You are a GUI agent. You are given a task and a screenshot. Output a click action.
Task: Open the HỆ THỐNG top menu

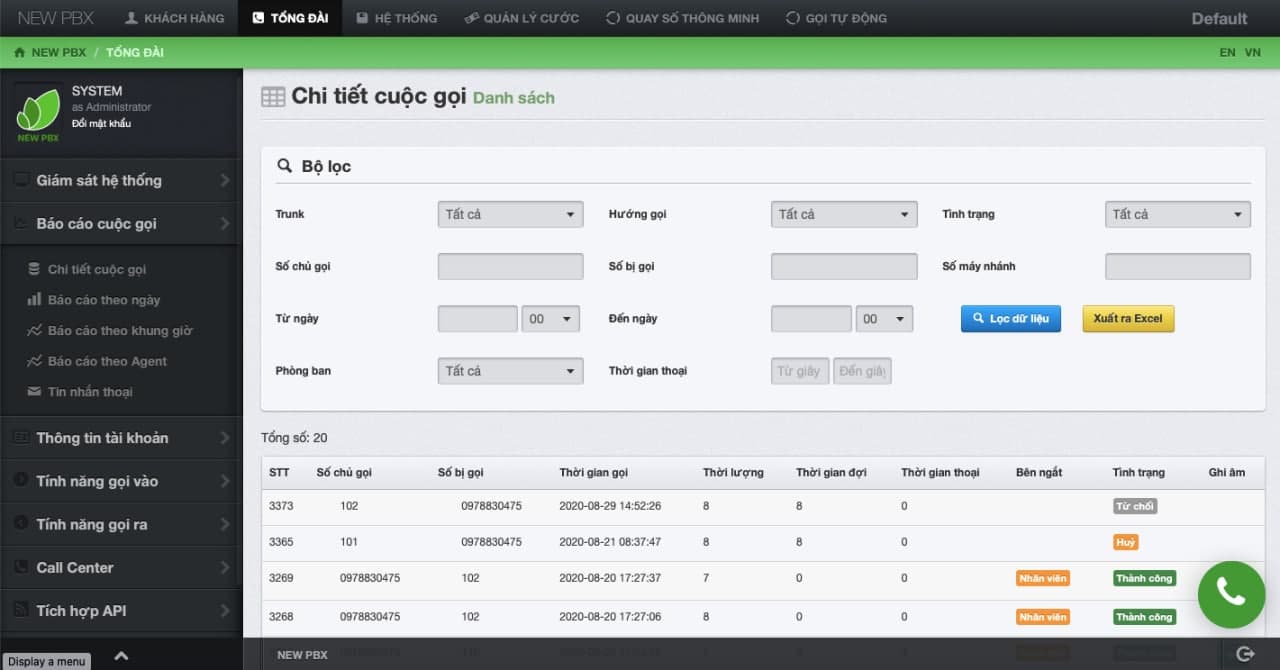(396, 18)
